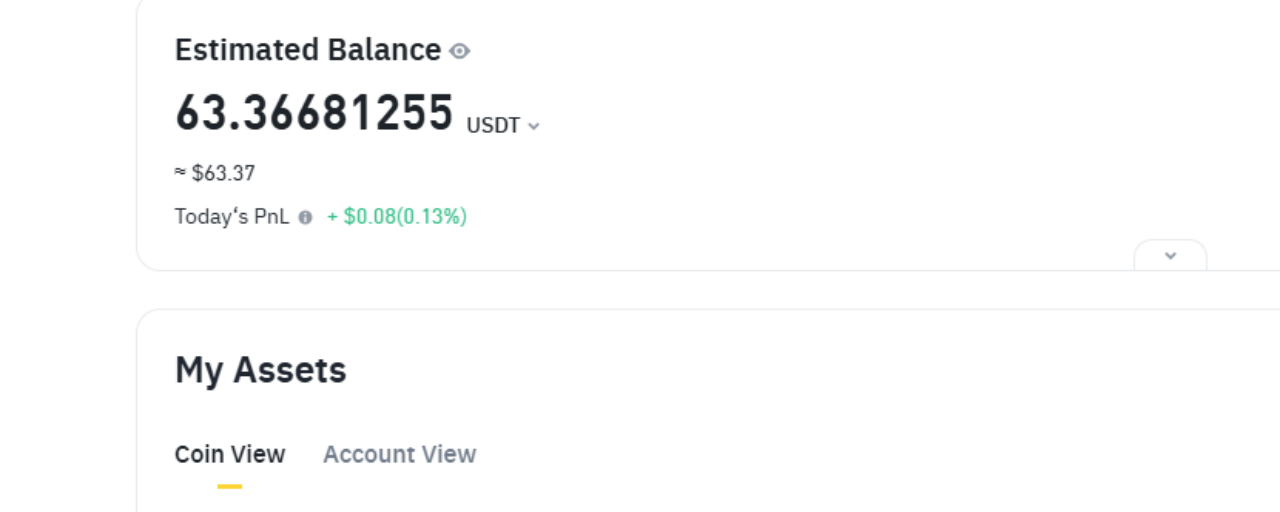Click the USDT unit label

493,125
